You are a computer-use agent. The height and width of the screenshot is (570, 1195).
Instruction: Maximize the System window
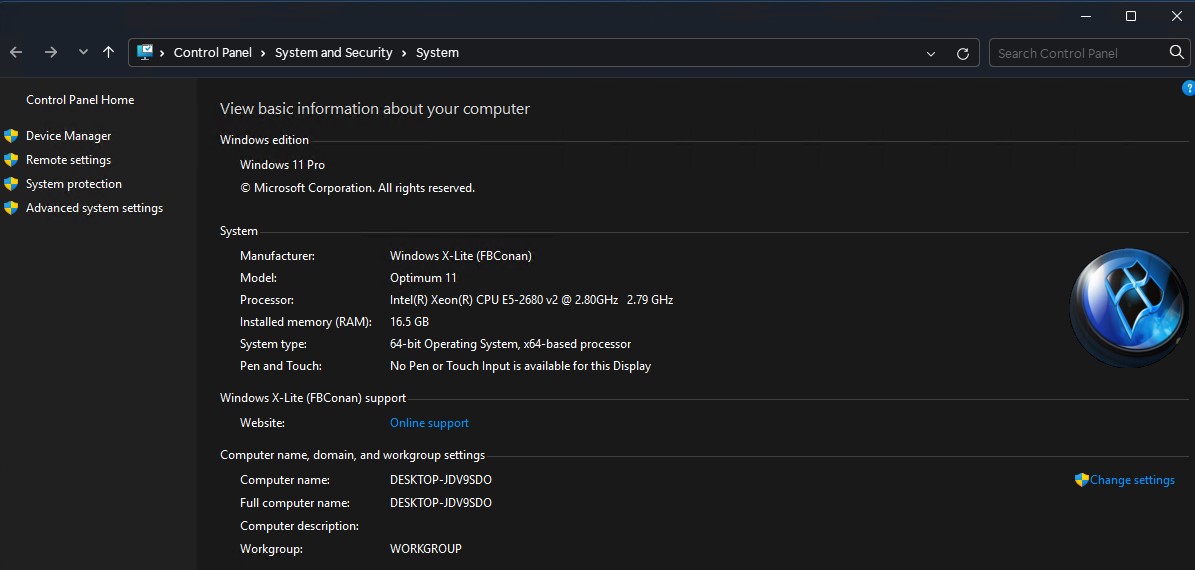point(1131,16)
